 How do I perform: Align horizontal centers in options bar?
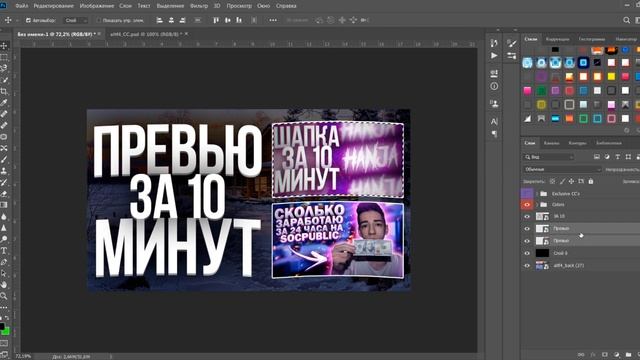point(171,20)
